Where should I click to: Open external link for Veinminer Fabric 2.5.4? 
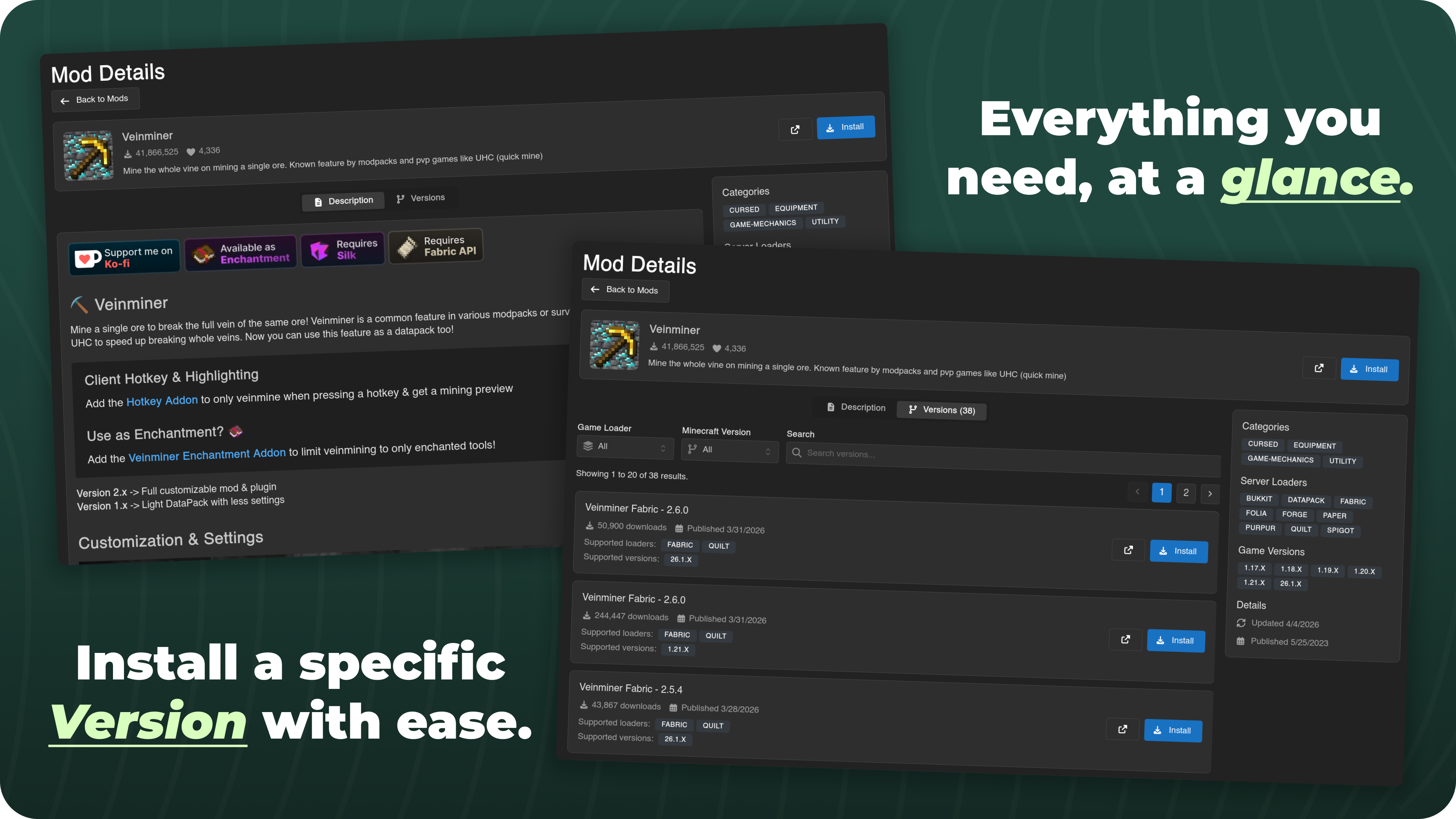pos(1122,729)
